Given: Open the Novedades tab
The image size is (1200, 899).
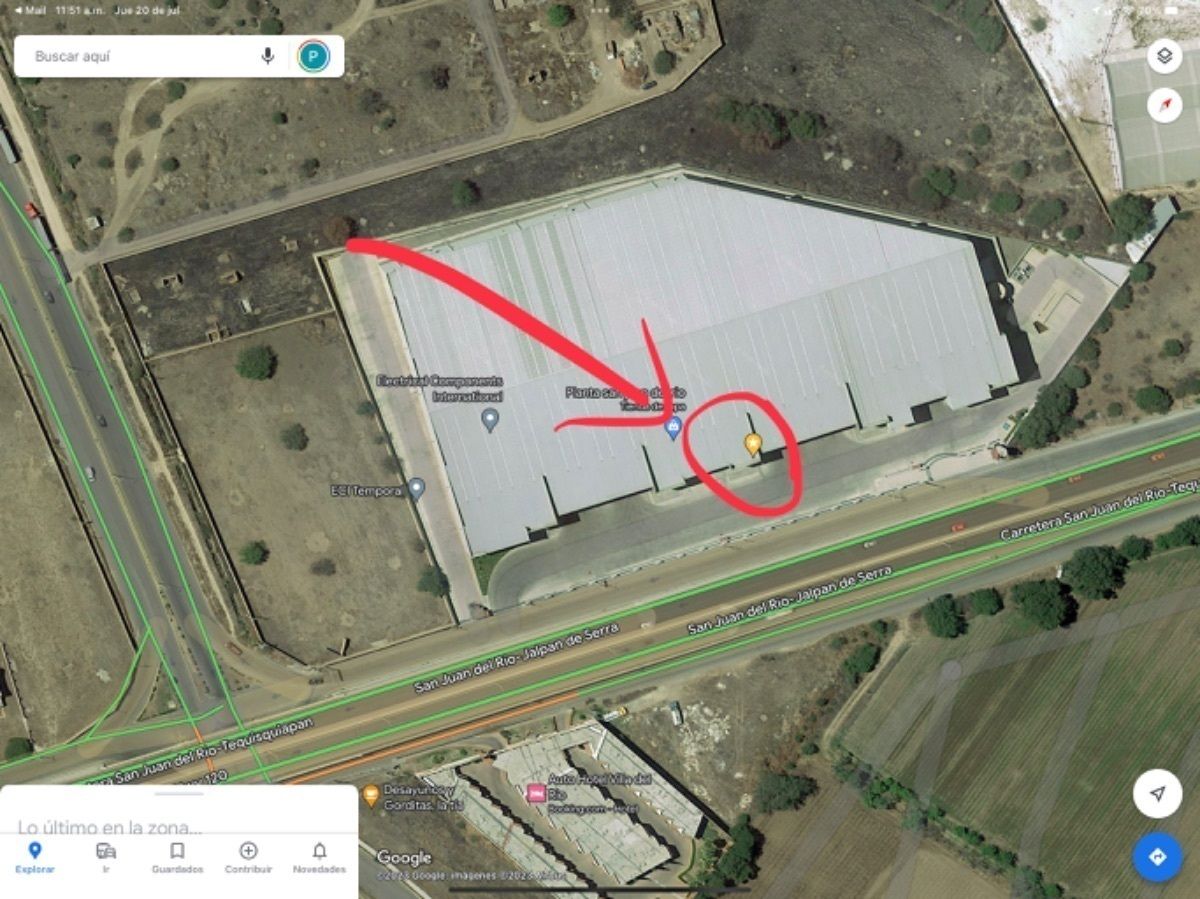Looking at the screenshot, I should click(319, 857).
